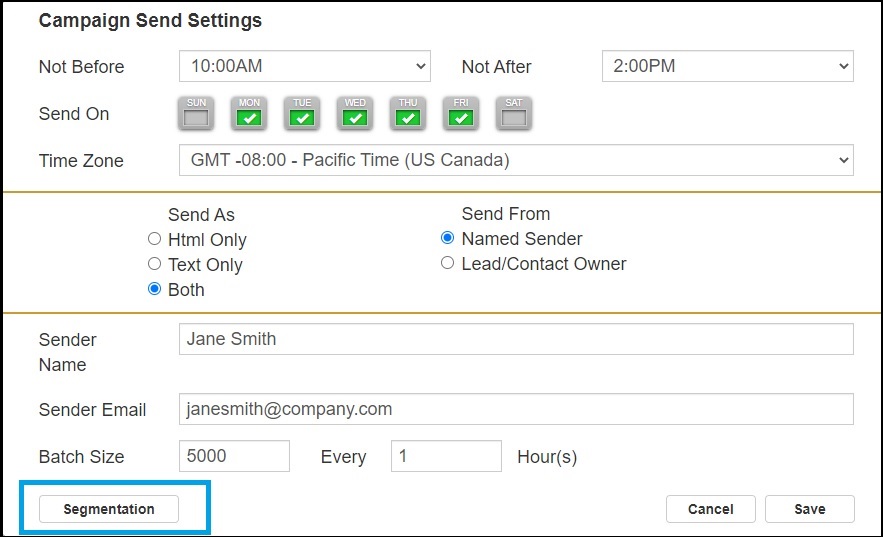This screenshot has height=537, width=883.
Task: Uncheck the Monday send day
Action: pyautogui.click(x=250, y=115)
